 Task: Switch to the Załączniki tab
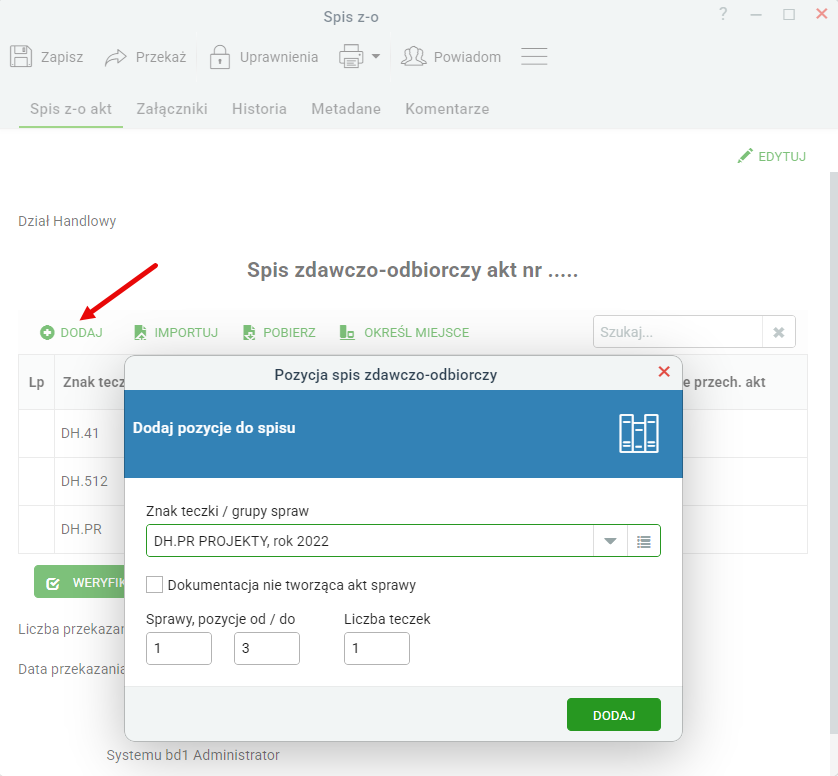[x=172, y=109]
